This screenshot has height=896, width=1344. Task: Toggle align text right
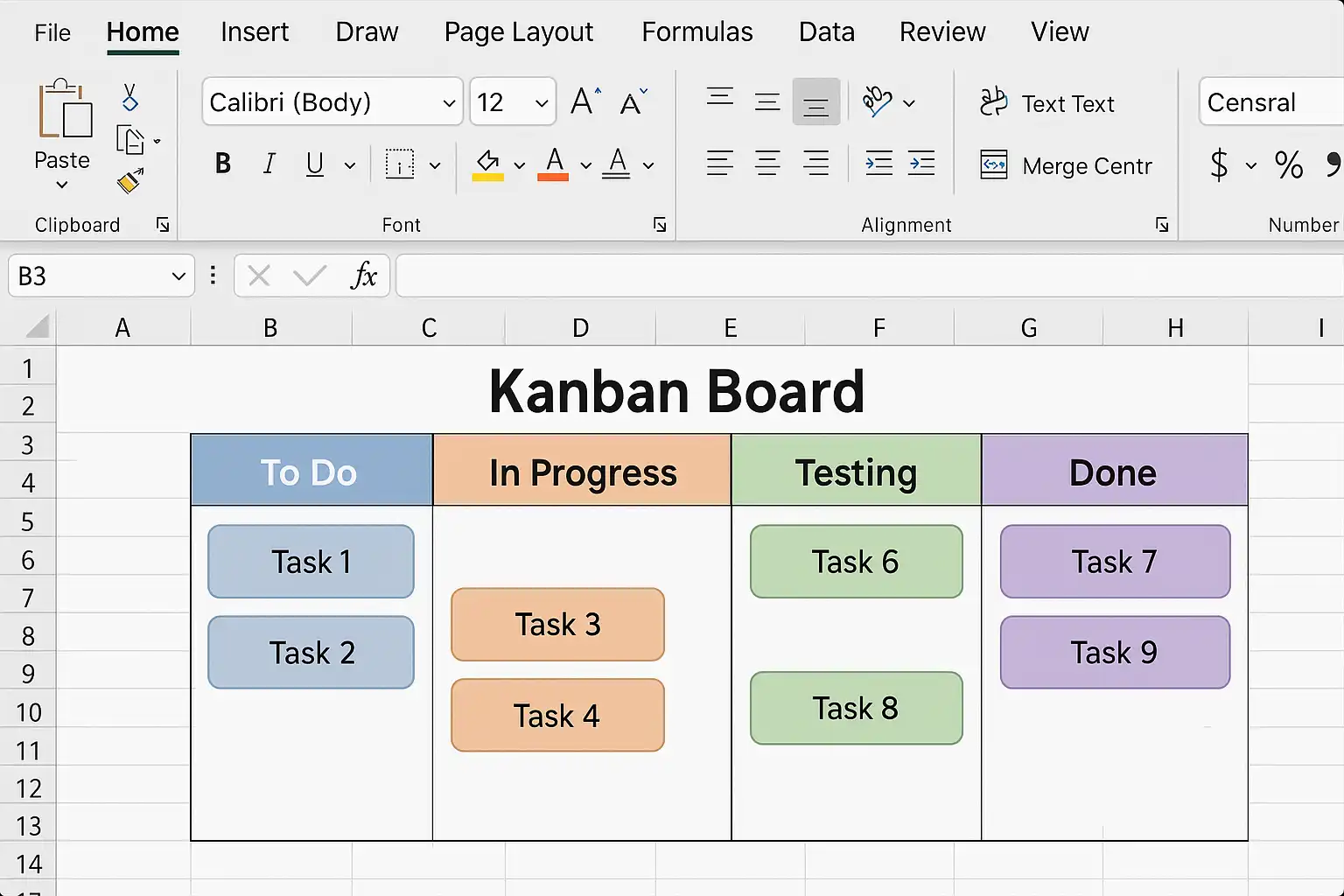click(x=815, y=164)
